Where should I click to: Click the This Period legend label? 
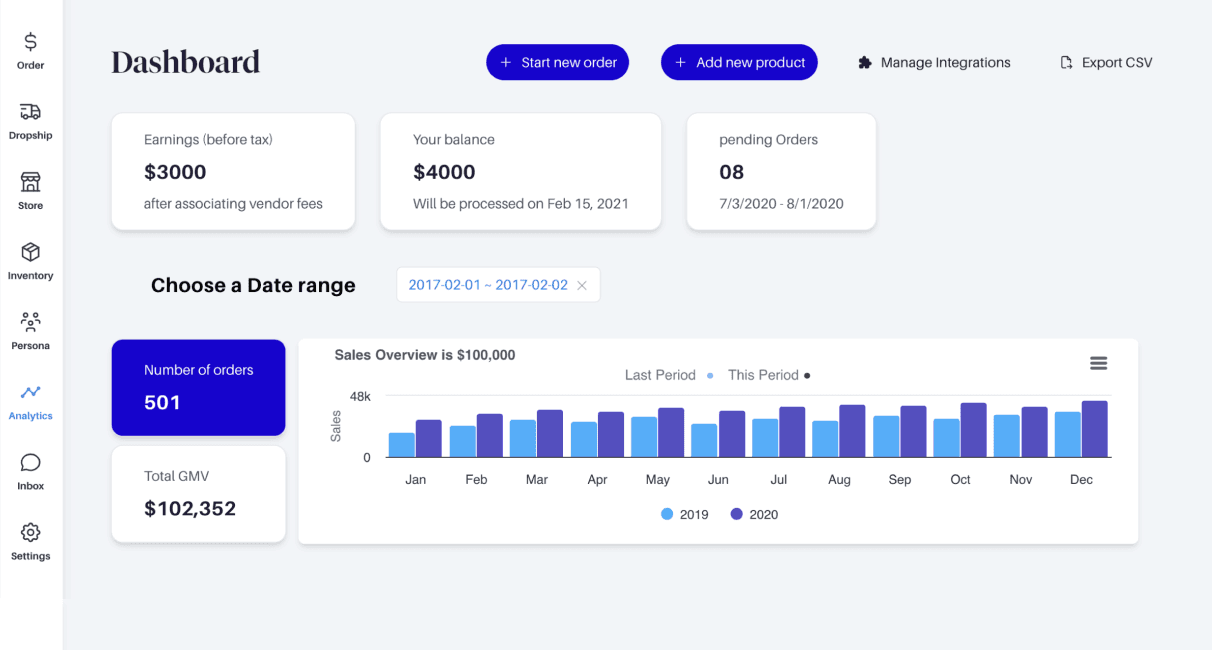[x=763, y=375]
